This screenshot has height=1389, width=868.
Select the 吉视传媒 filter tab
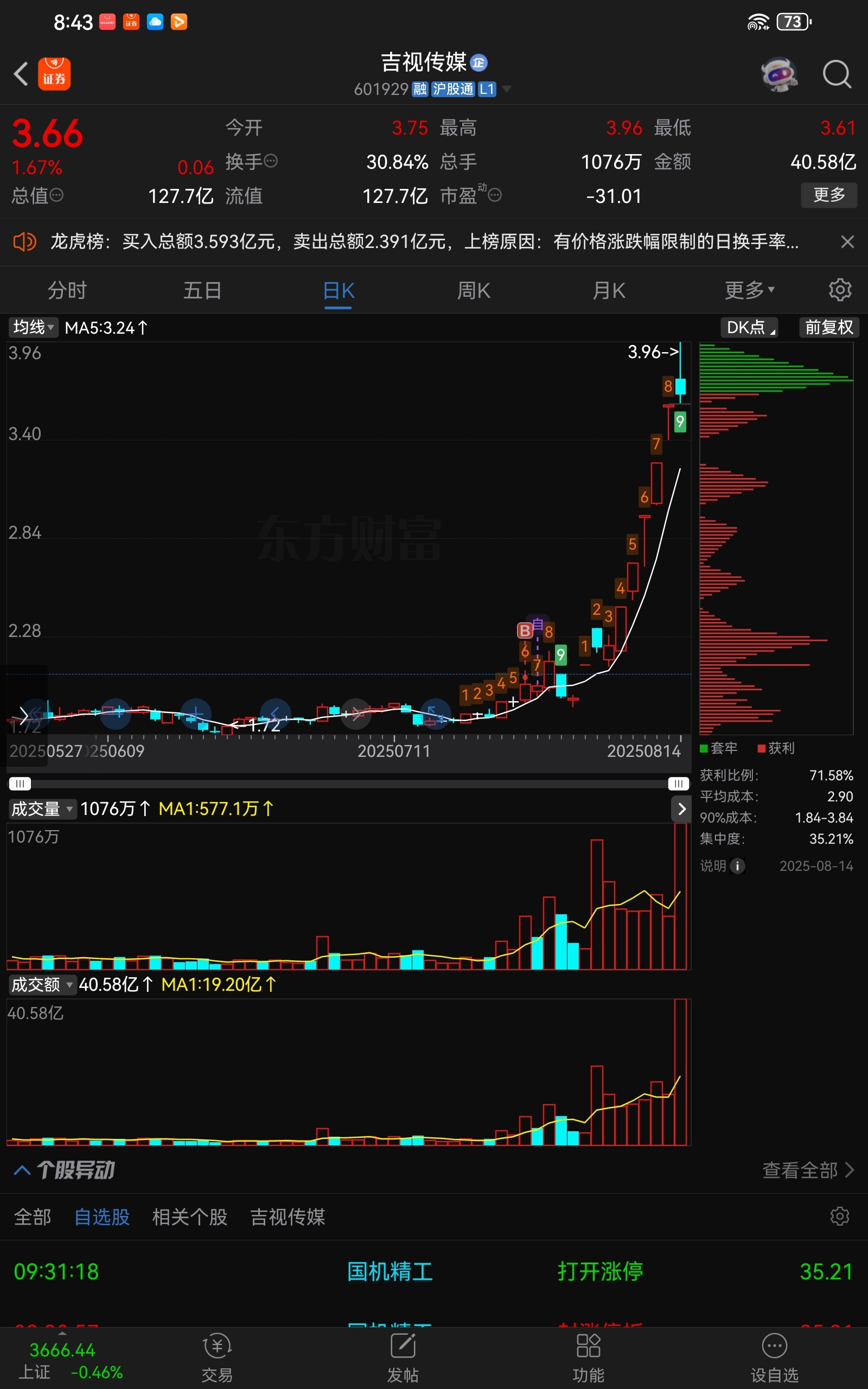click(288, 1217)
